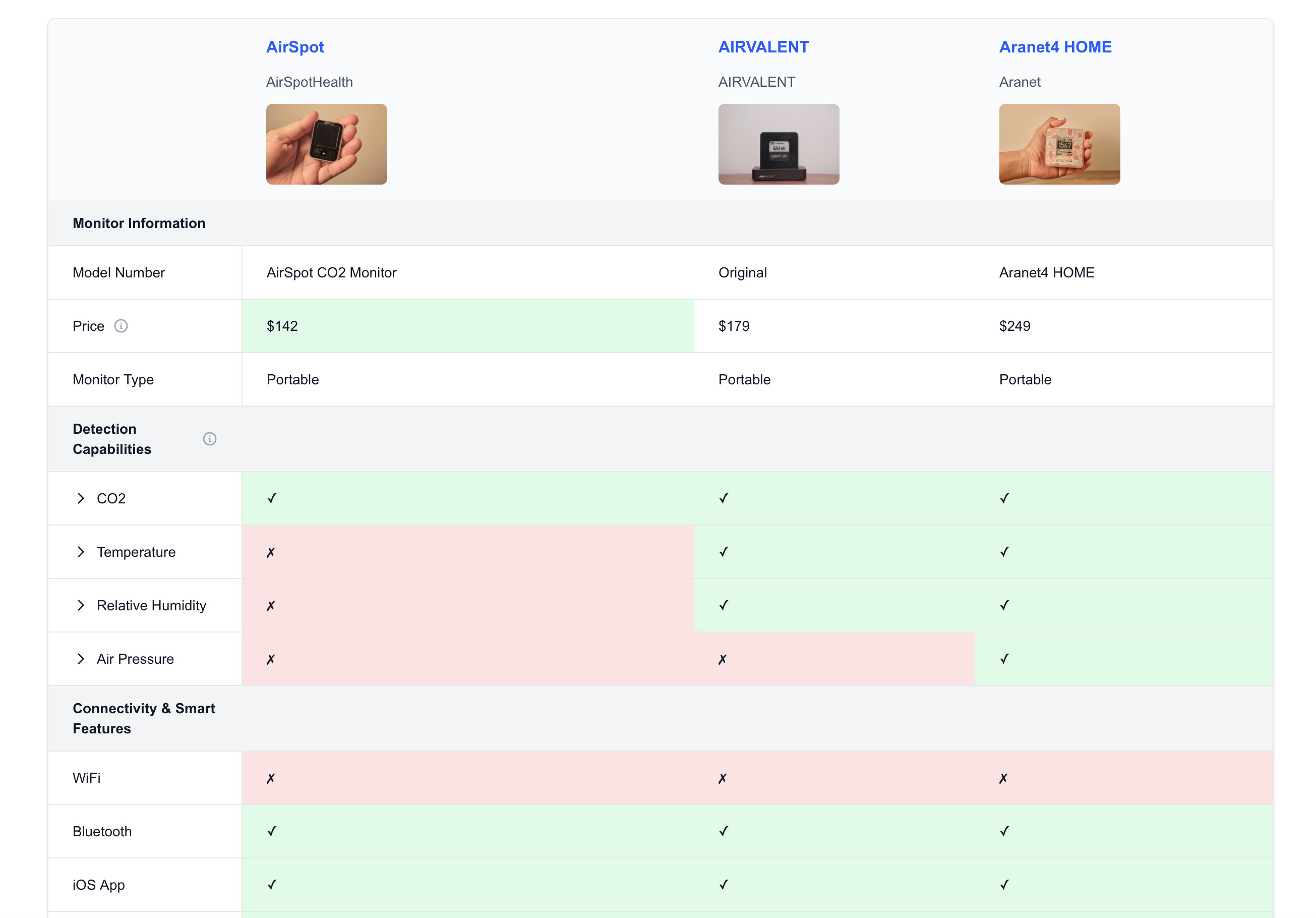Click the Aranet4 iOS App checkmark
1316x918 pixels.
(x=1004, y=885)
